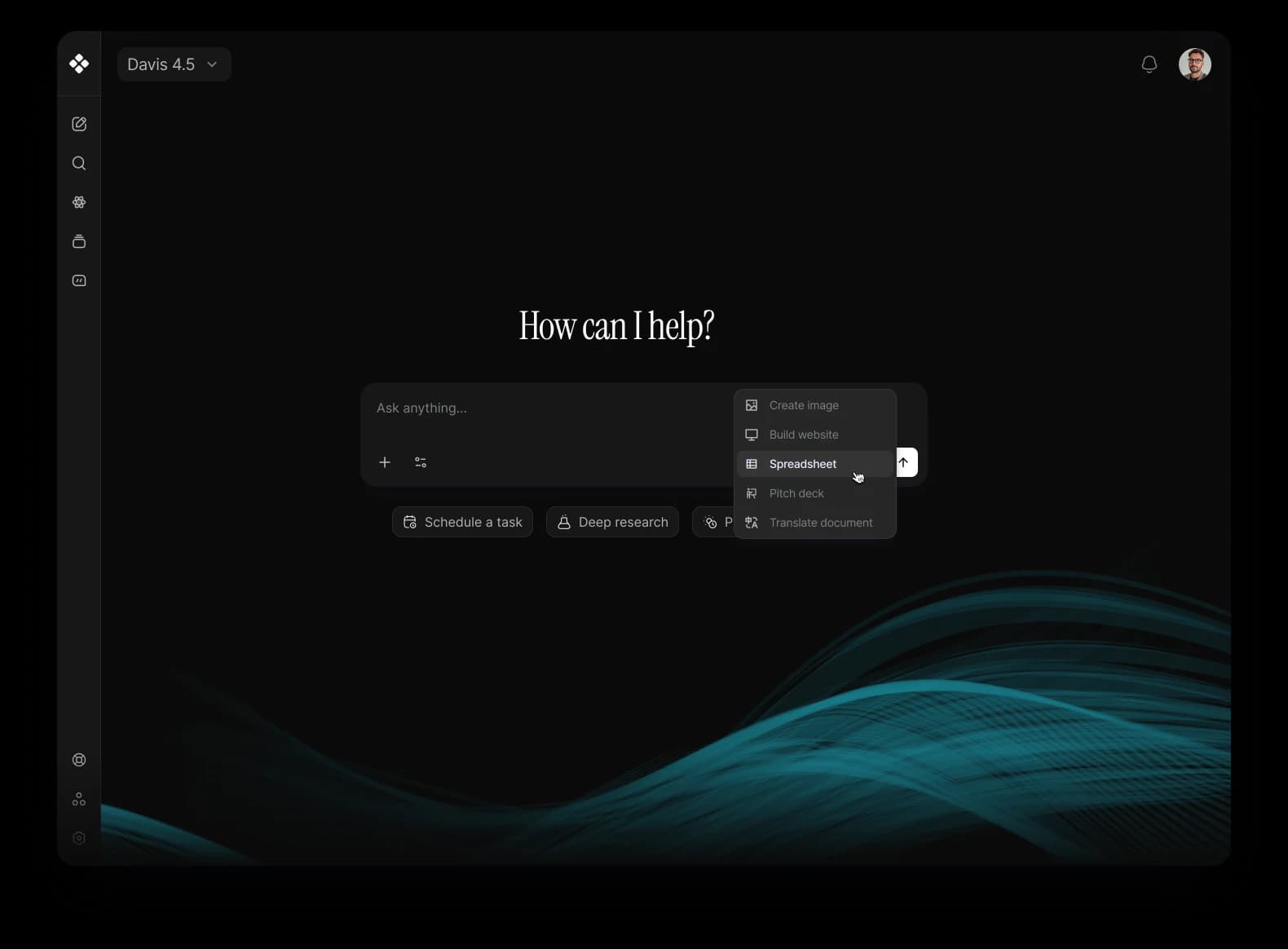
Task: Select Translate document in the menu
Action: click(815, 523)
